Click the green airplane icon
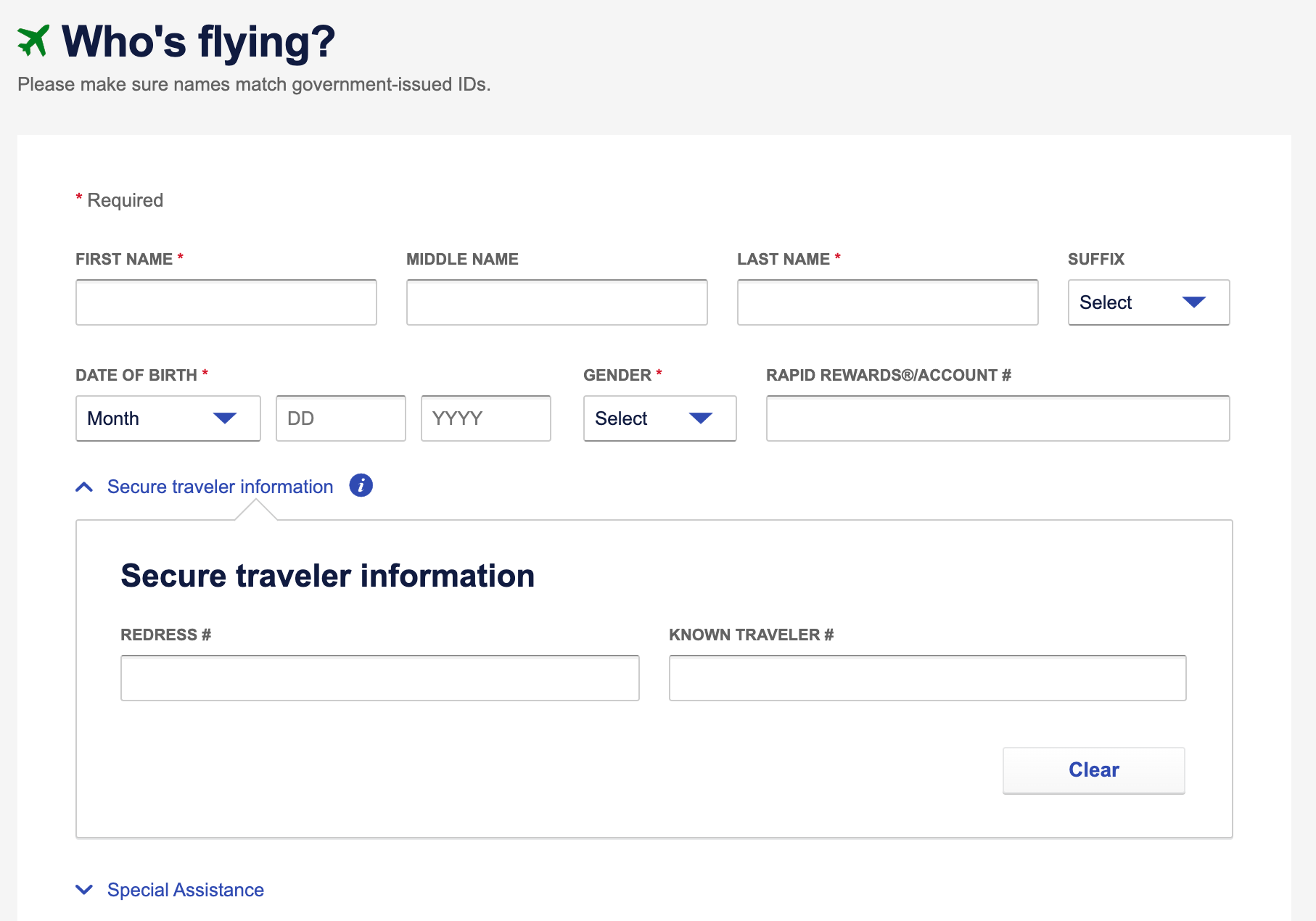Image resolution: width=1316 pixels, height=921 pixels. pyautogui.click(x=33, y=41)
